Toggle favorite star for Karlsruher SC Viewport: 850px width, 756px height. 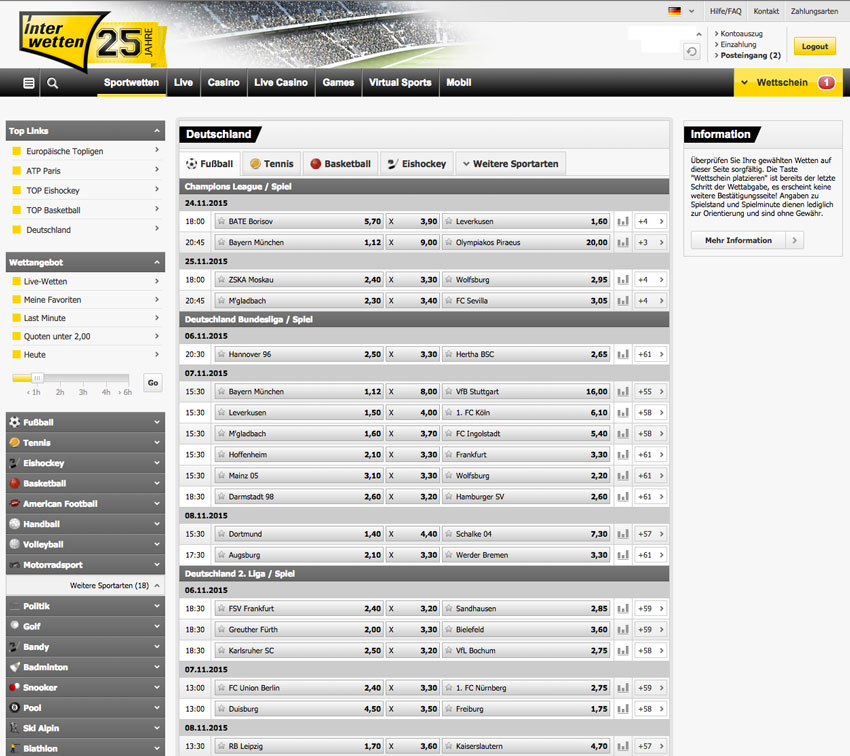click(x=221, y=651)
